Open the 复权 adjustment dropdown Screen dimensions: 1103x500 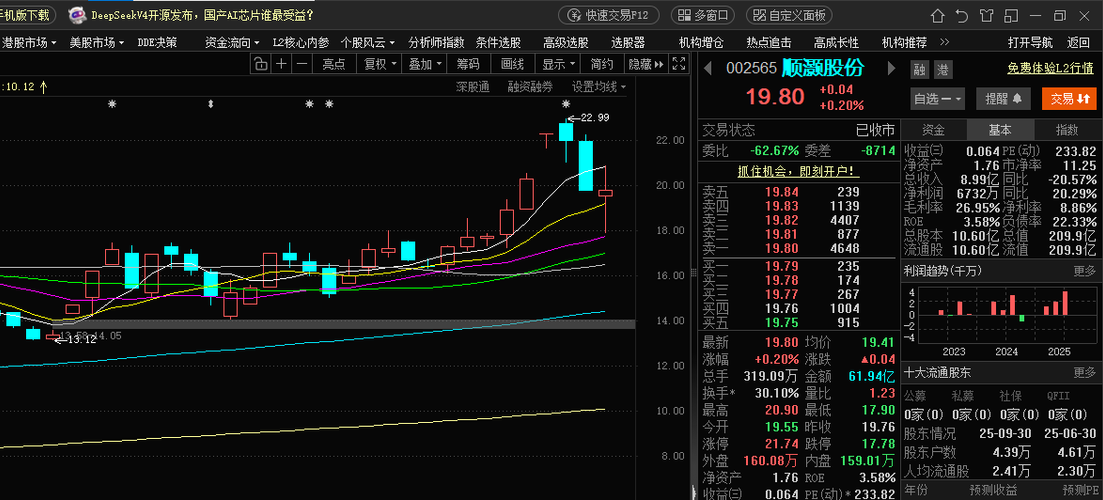pyautogui.click(x=380, y=65)
